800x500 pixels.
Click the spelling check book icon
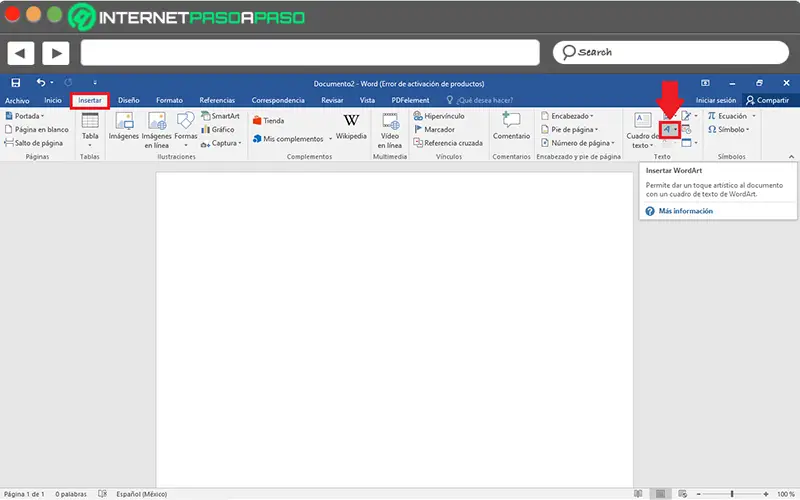[103, 494]
